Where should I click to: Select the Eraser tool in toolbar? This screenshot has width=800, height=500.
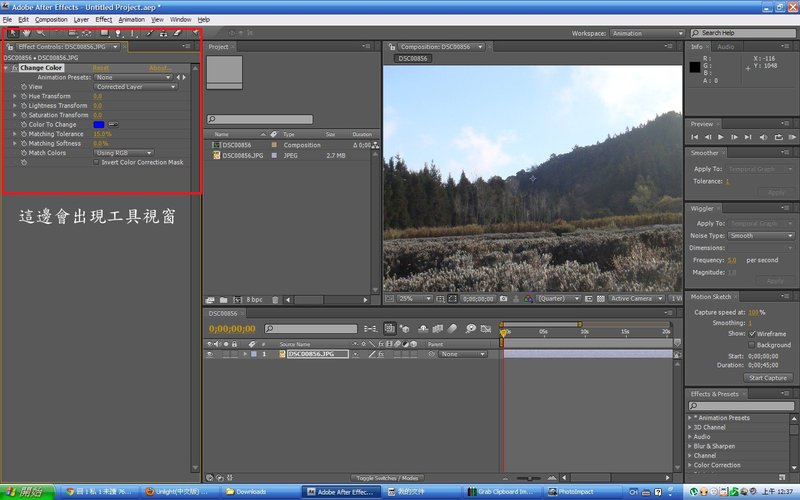(x=176, y=33)
